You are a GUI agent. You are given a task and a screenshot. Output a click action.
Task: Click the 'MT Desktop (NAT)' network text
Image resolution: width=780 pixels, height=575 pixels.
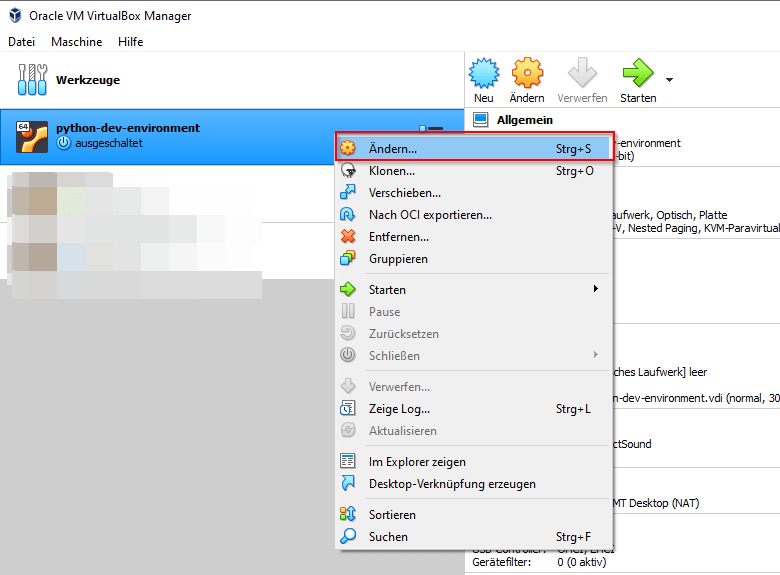656,503
